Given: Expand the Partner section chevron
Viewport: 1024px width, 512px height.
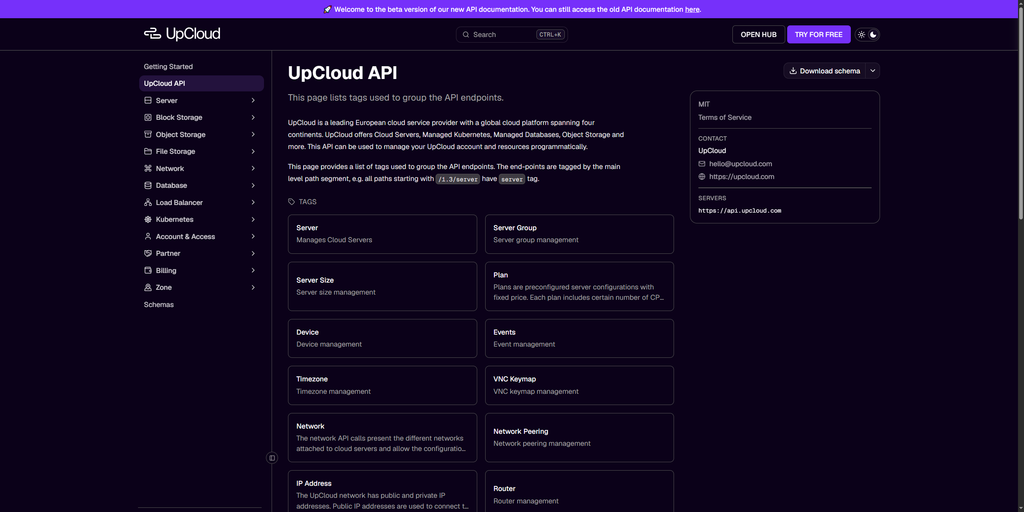Looking at the screenshot, I should point(253,253).
